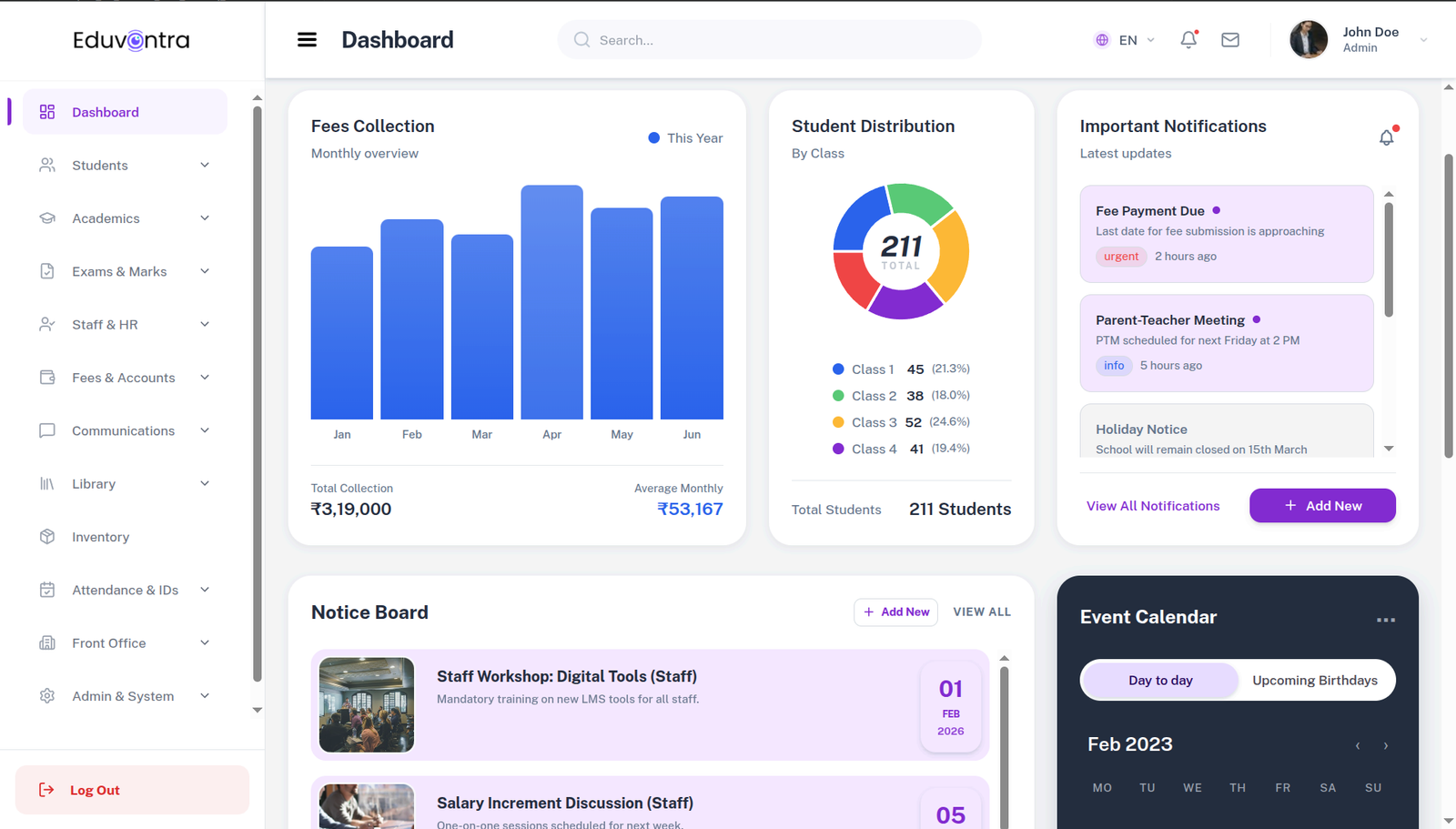The image size is (1456, 829).
Task: Click the Library sidebar icon
Action: click(47, 483)
